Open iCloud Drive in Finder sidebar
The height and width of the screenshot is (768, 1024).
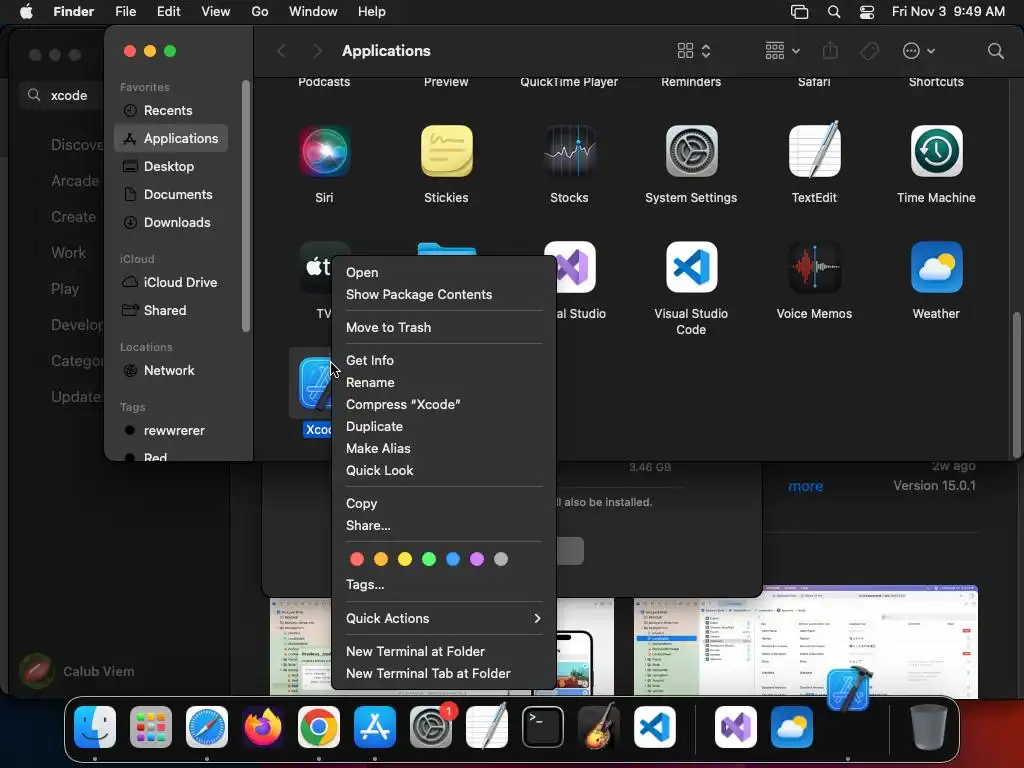pos(171,282)
